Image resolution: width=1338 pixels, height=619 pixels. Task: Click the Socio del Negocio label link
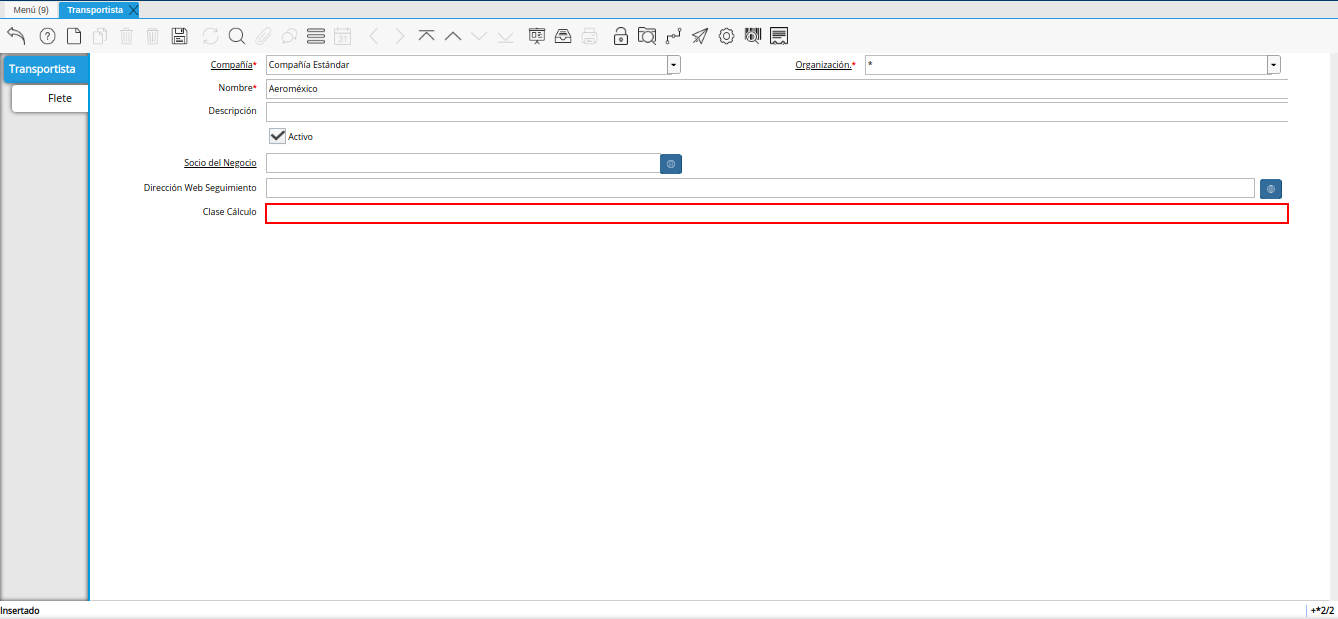[220, 162]
